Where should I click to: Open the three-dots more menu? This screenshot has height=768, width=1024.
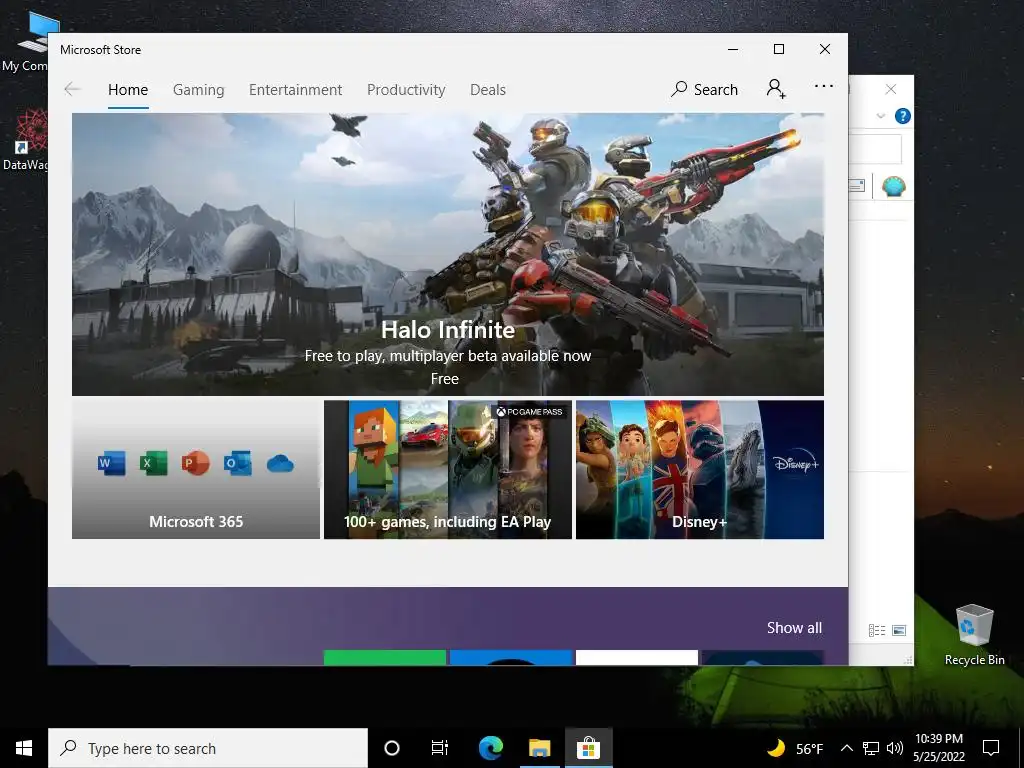[x=824, y=86]
